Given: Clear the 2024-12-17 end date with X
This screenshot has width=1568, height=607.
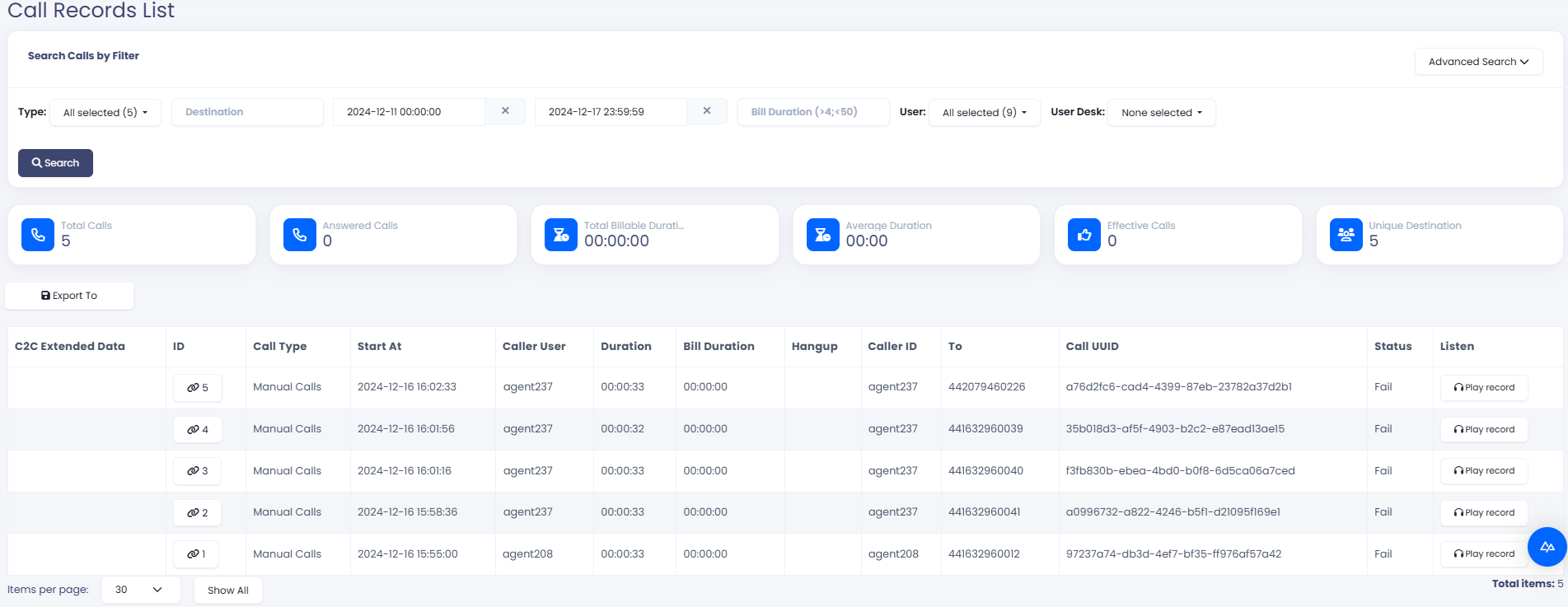Looking at the screenshot, I should (x=707, y=111).
